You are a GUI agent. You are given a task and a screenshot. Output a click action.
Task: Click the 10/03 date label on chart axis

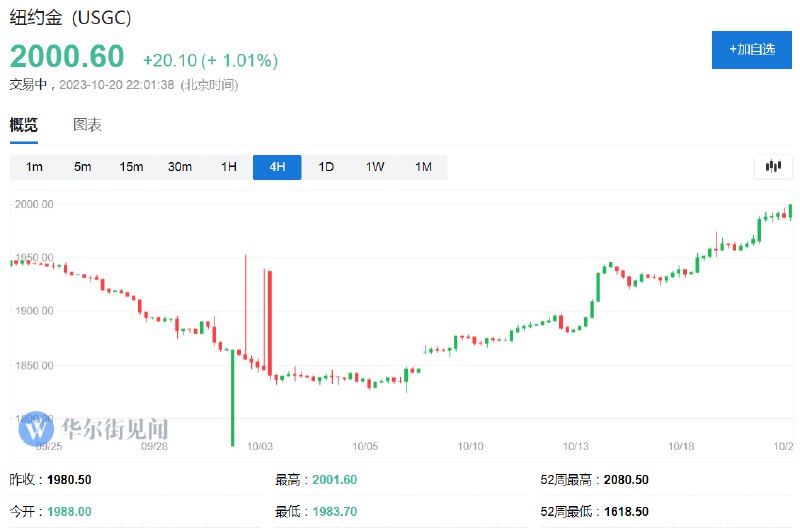260,446
